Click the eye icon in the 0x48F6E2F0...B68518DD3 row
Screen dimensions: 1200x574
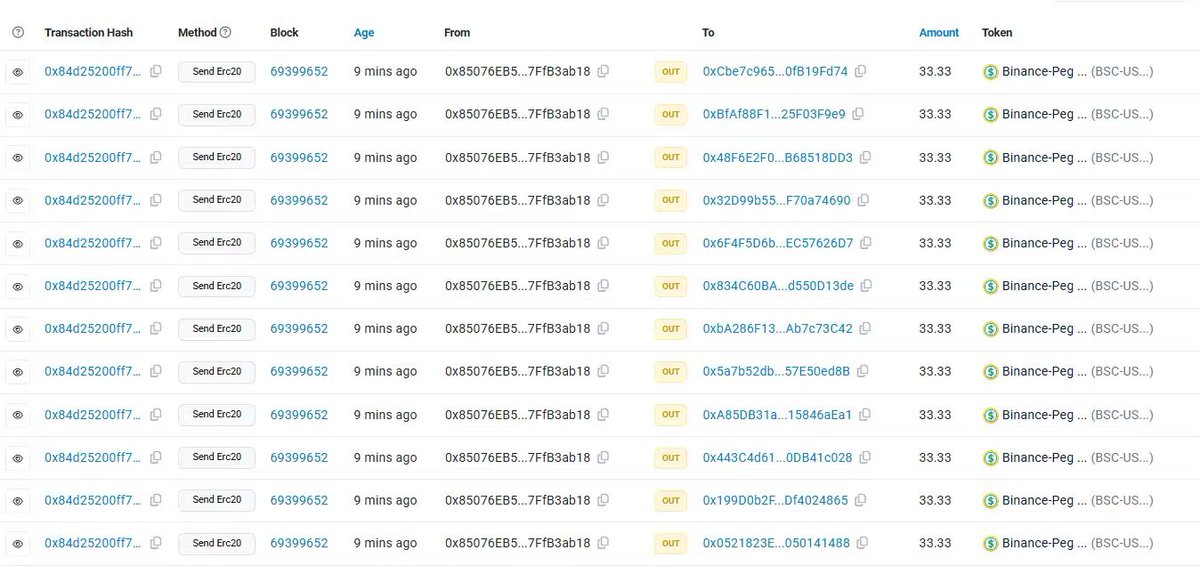[18, 158]
